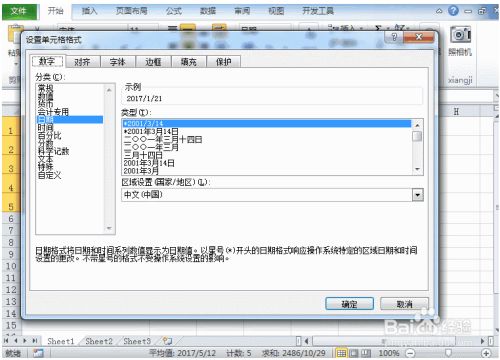Image resolution: width=500 pixels, height=360 pixels.
Task: Select column header H
Action: pos(456,111)
